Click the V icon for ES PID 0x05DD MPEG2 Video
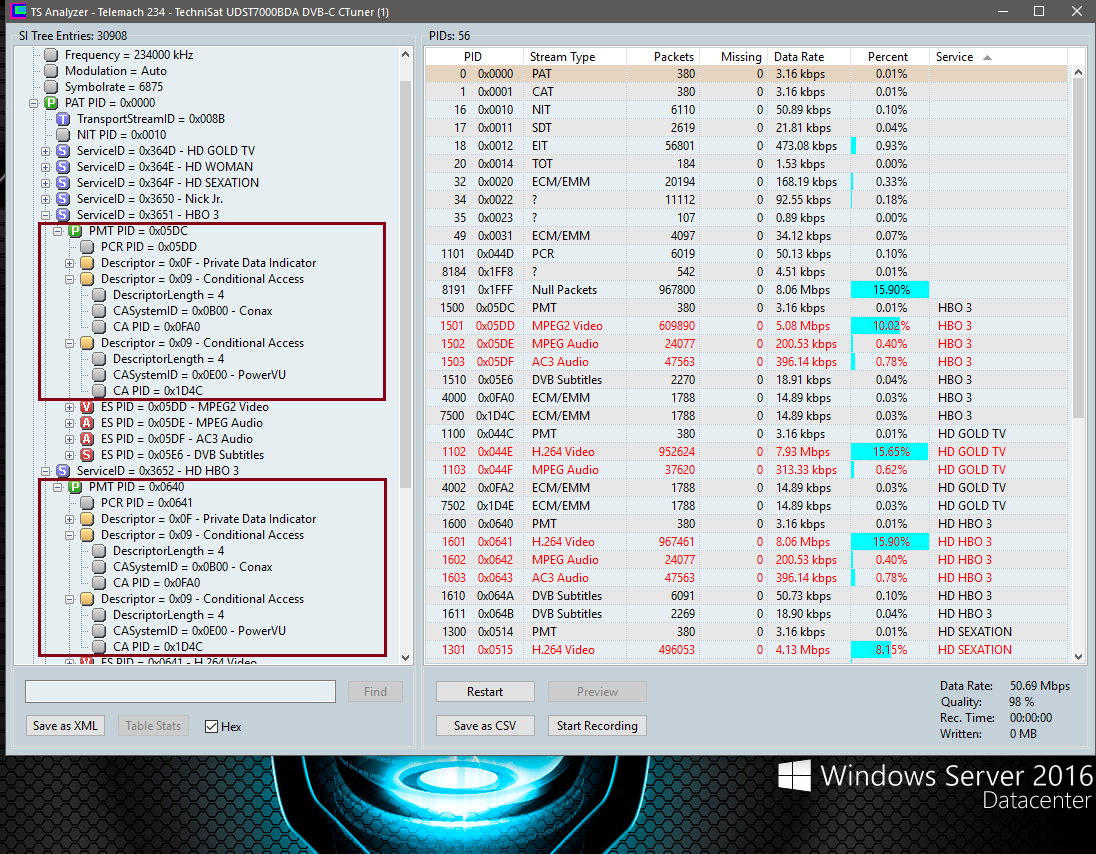The height and width of the screenshot is (854, 1096). 87,407
